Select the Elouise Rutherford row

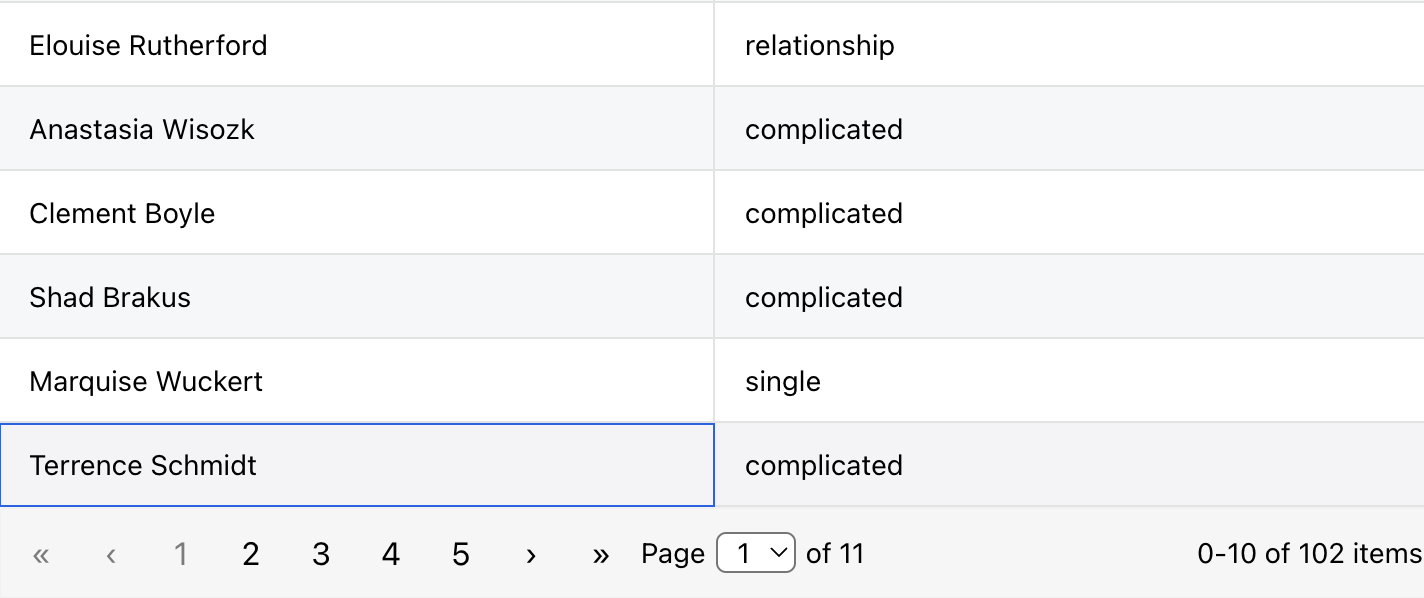coord(357,44)
